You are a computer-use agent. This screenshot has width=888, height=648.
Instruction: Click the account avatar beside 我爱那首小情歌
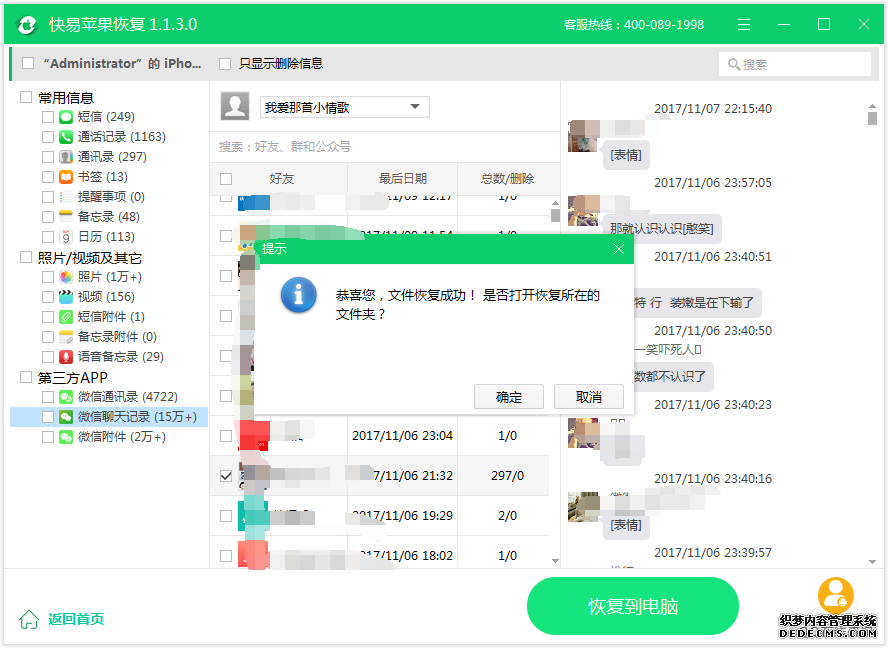point(234,106)
